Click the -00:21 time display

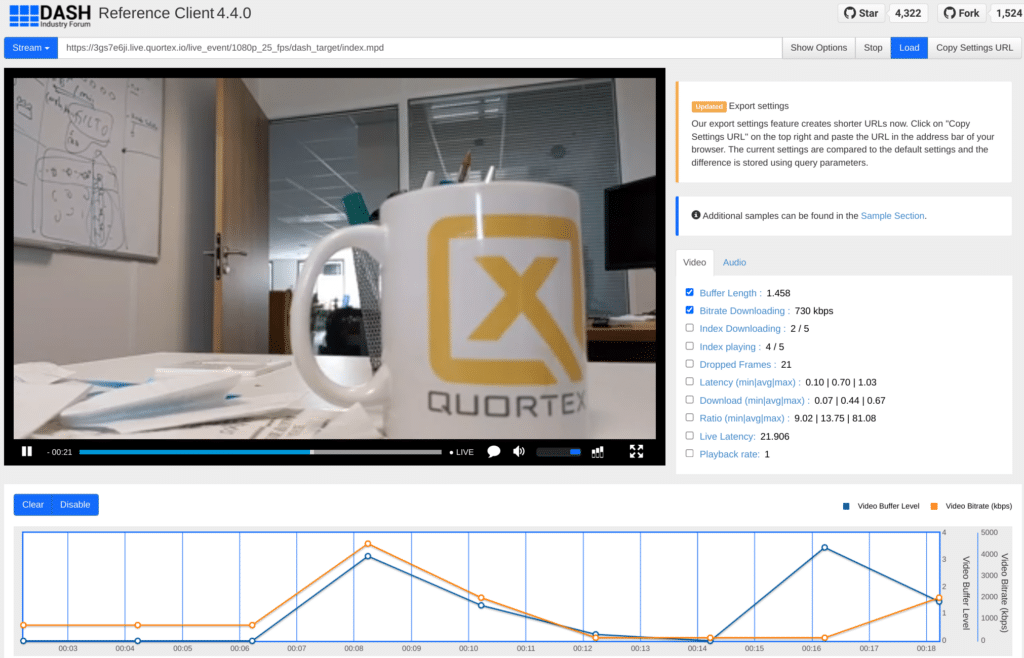coord(59,452)
